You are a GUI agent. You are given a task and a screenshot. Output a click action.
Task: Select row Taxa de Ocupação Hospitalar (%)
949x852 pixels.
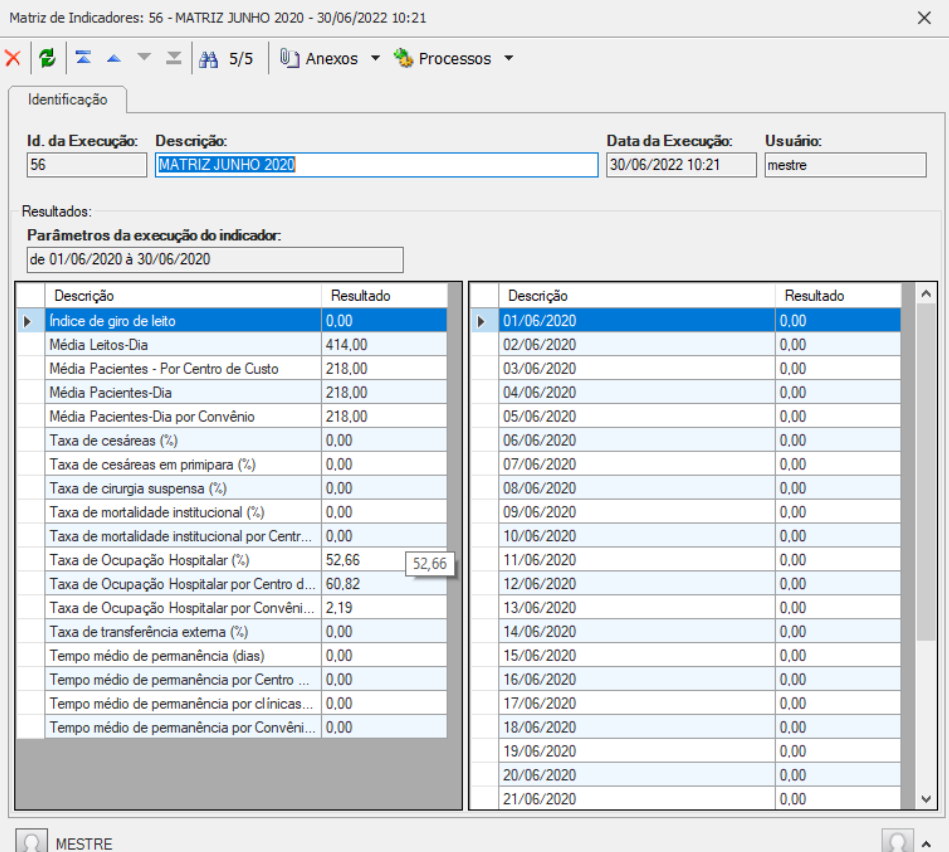tap(232, 560)
